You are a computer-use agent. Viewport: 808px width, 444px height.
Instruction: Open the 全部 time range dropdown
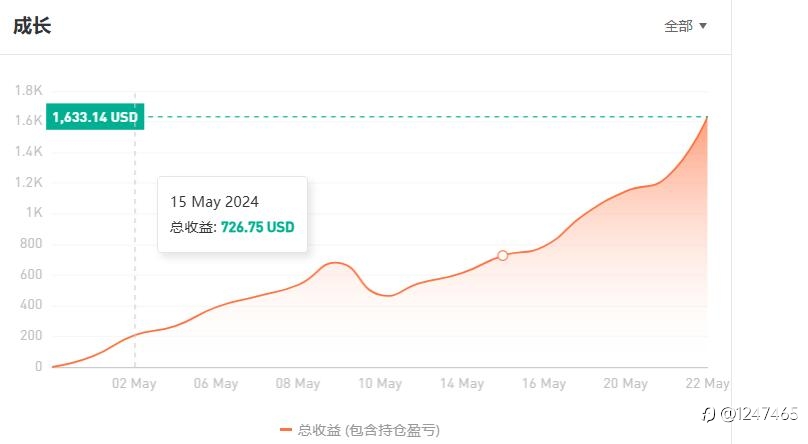685,26
